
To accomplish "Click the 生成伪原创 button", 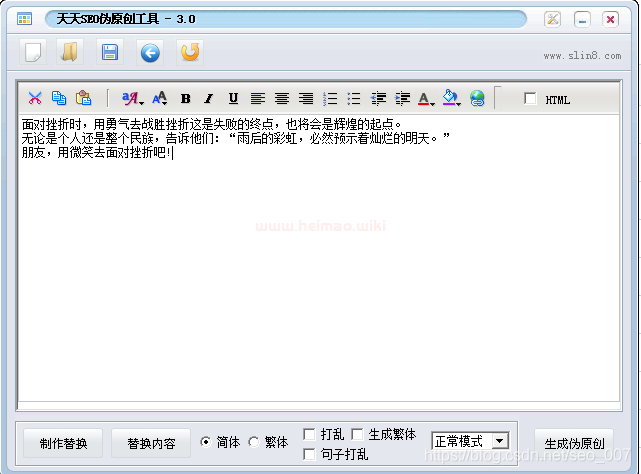I will pyautogui.click(x=574, y=443).
